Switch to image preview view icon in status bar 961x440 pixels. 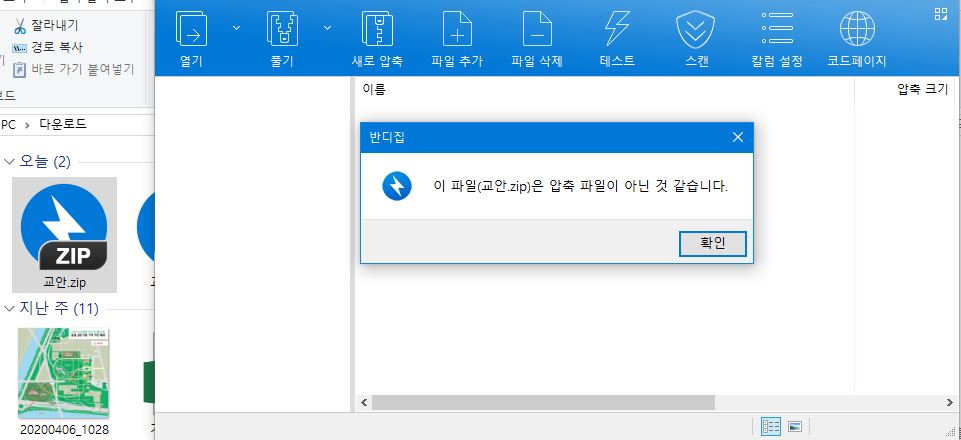[795, 427]
